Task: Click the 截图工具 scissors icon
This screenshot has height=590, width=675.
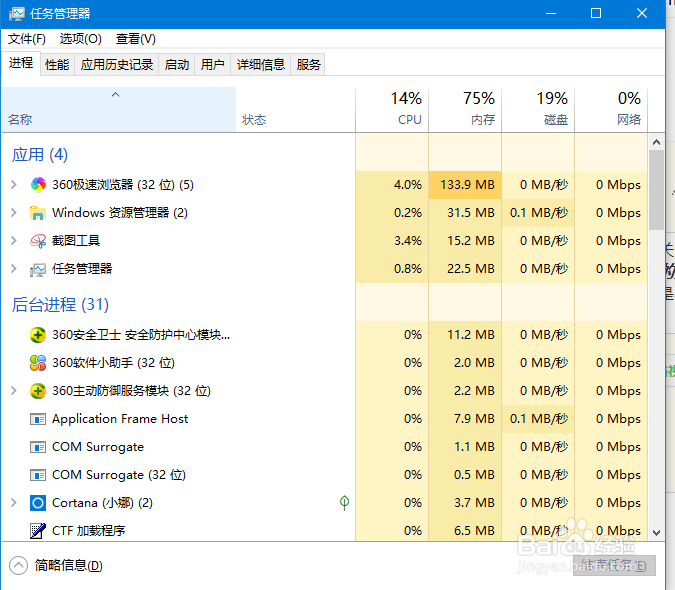Action: tap(38, 241)
